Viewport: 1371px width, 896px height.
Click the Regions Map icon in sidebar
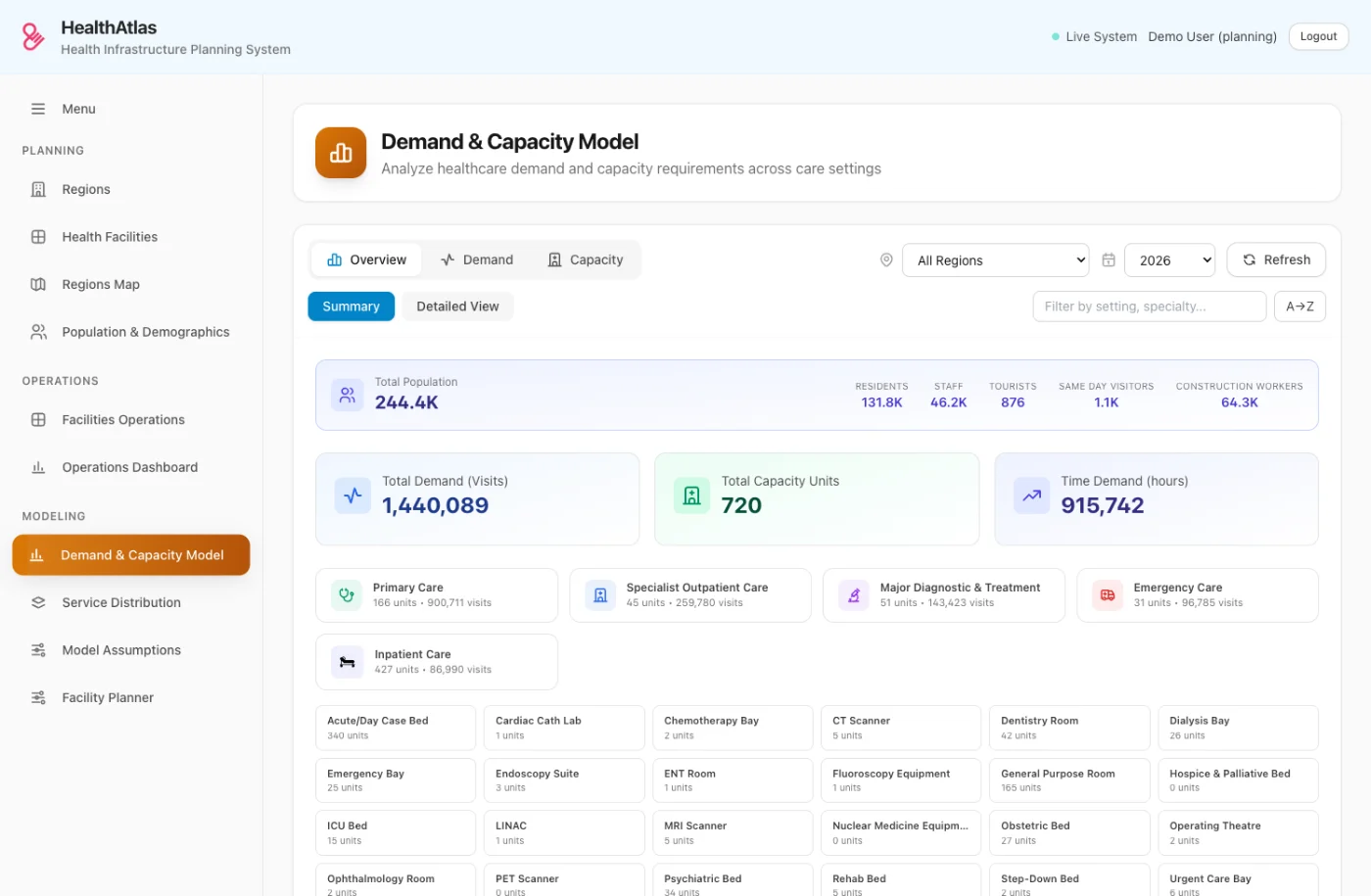[x=38, y=284]
